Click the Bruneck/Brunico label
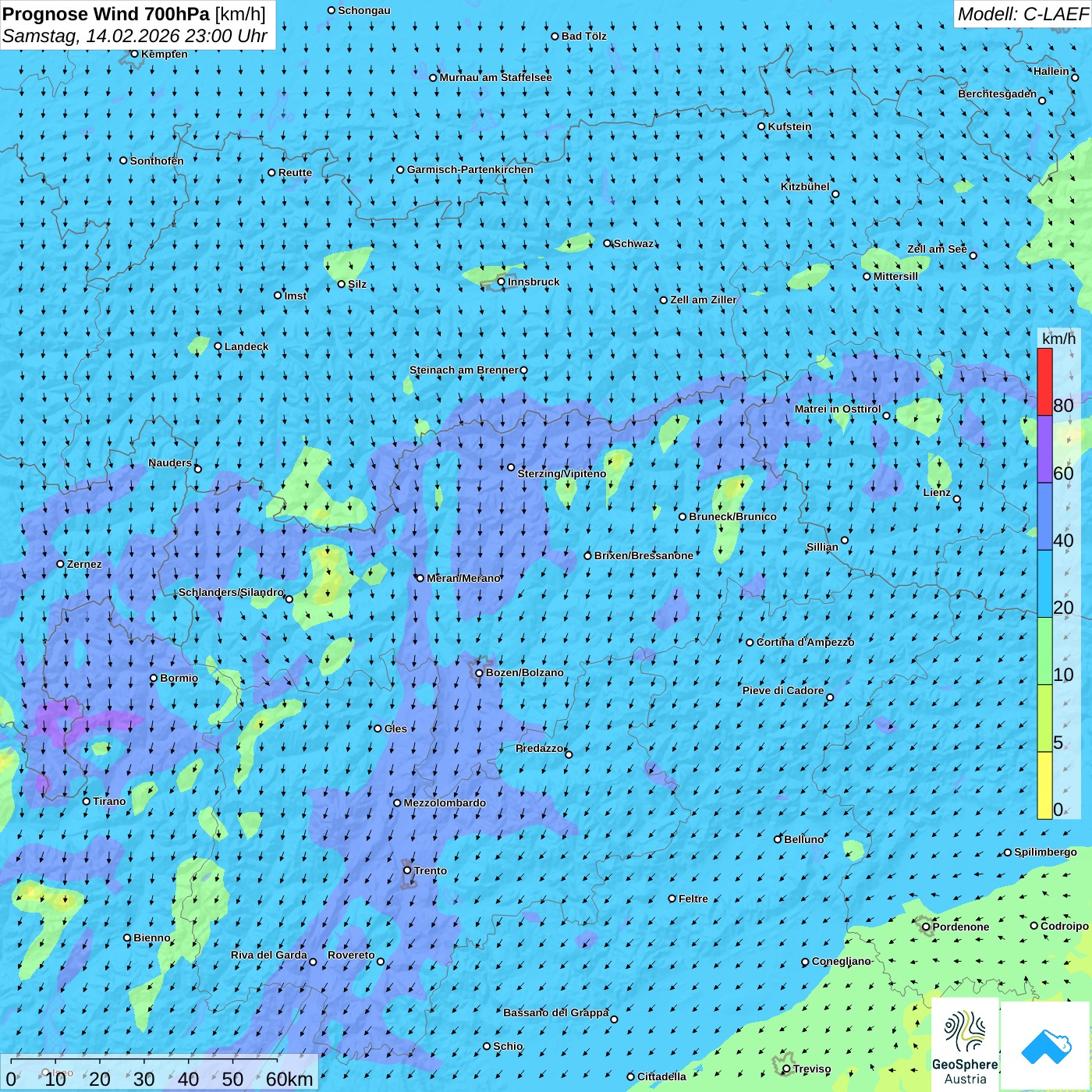 (x=732, y=516)
